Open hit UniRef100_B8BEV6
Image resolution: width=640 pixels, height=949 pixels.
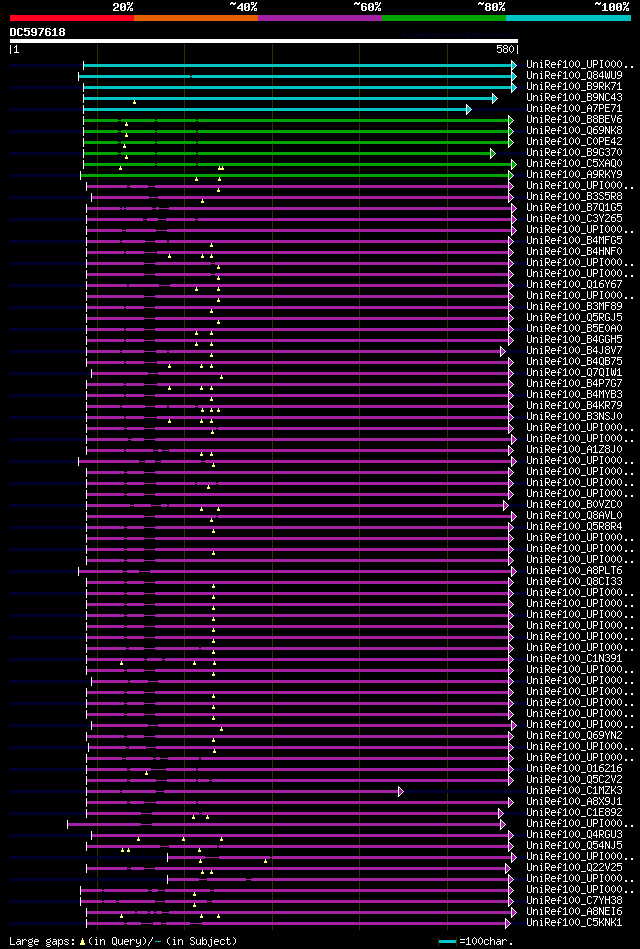(574, 119)
